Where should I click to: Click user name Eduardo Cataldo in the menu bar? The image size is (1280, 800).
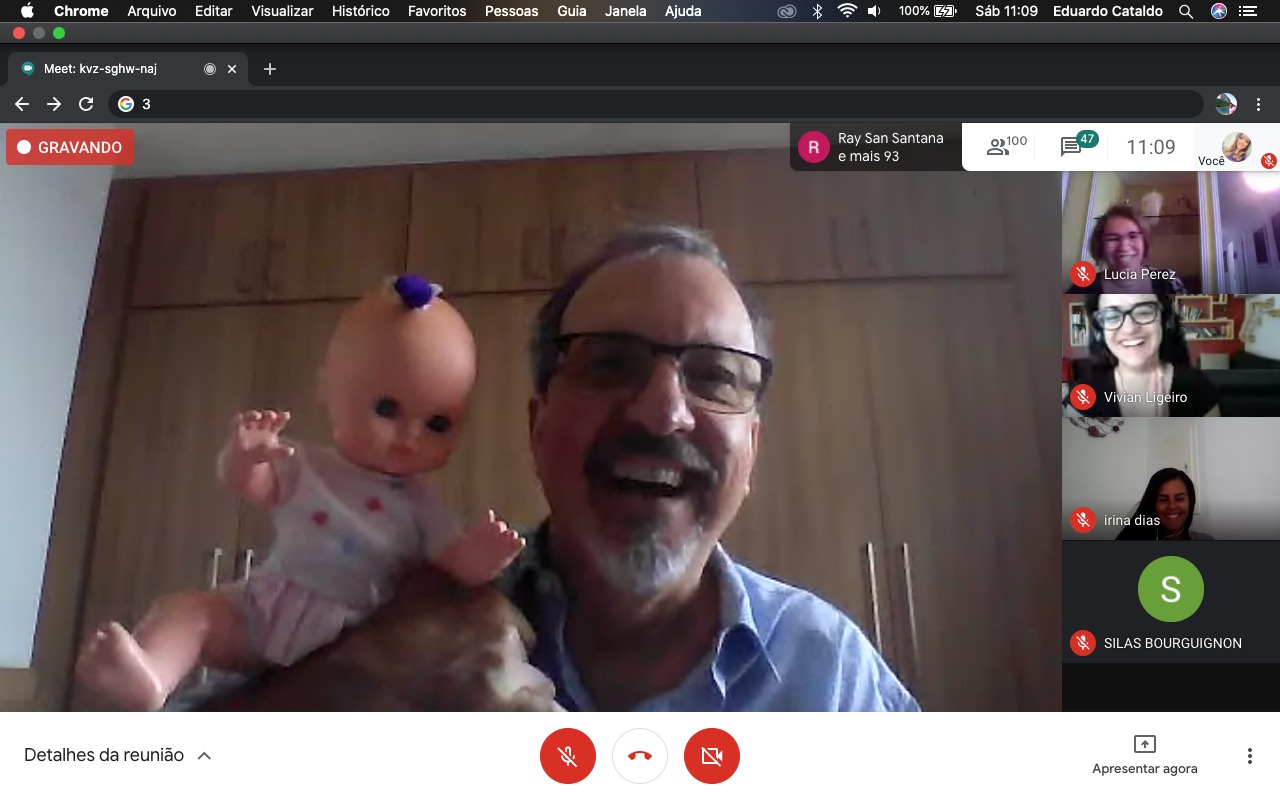tap(1107, 11)
